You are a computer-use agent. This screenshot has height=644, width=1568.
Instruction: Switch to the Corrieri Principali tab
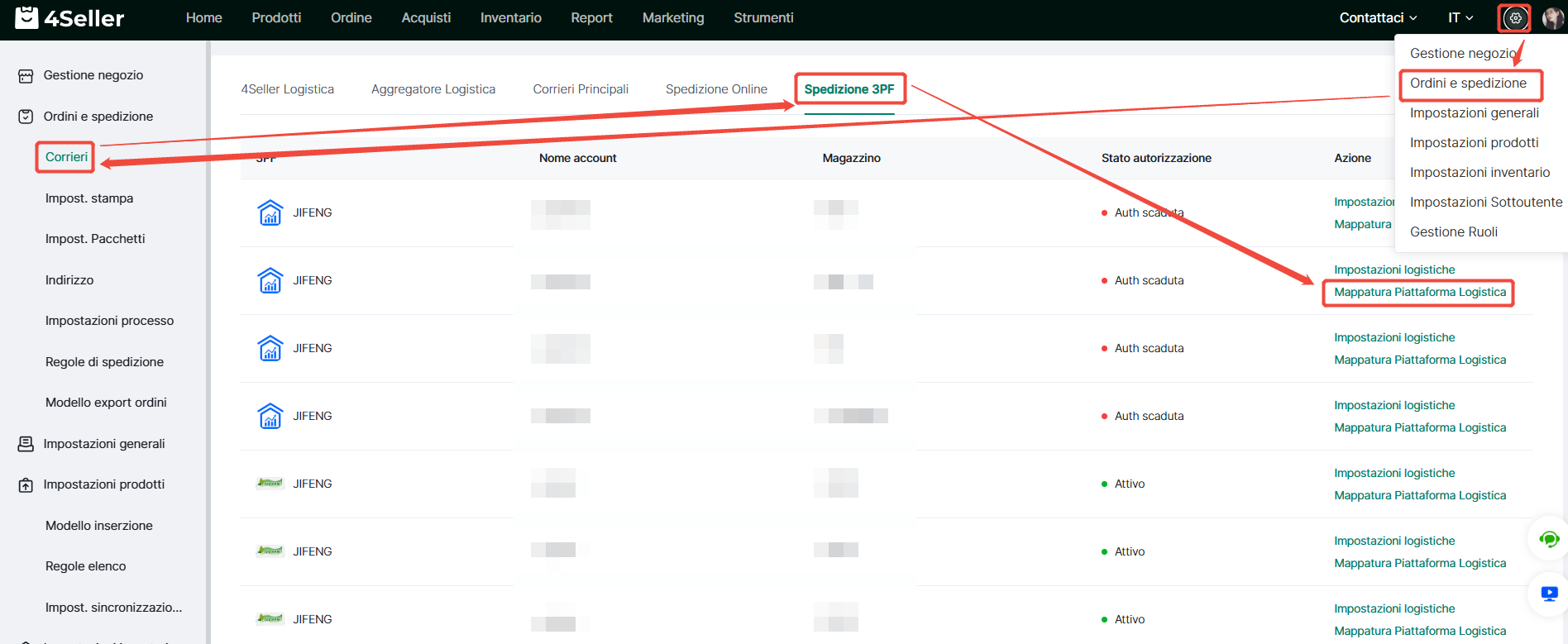coord(581,89)
